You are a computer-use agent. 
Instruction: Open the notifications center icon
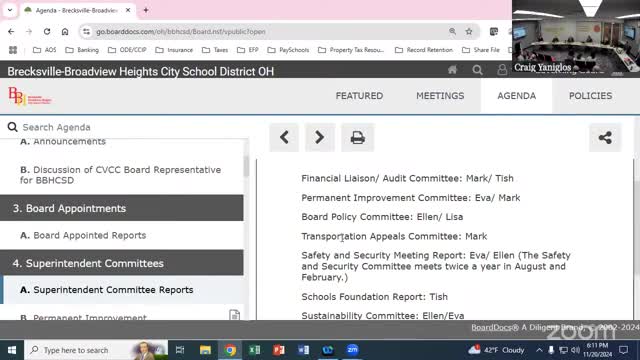tap(623, 350)
